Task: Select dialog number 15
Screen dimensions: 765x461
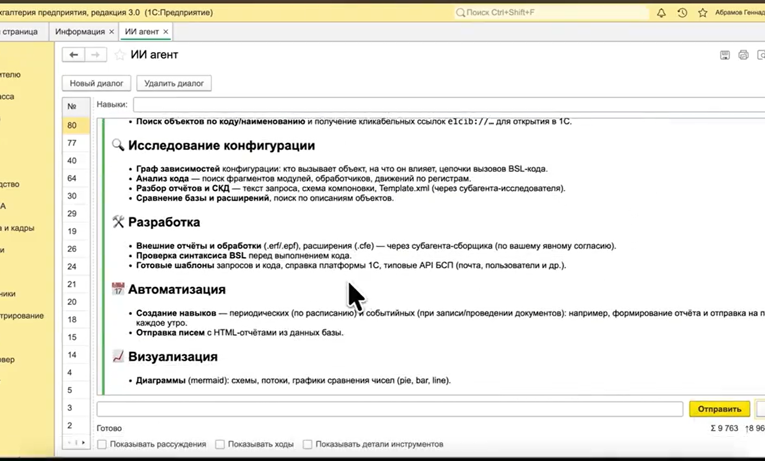Action: click(x=76, y=337)
